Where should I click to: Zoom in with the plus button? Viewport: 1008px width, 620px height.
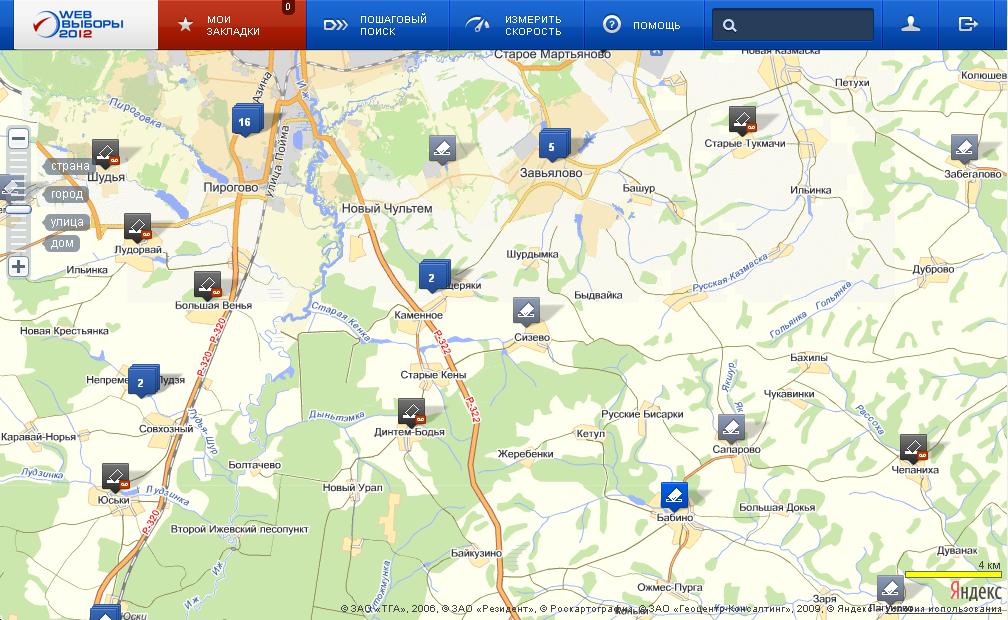pyautogui.click(x=19, y=266)
